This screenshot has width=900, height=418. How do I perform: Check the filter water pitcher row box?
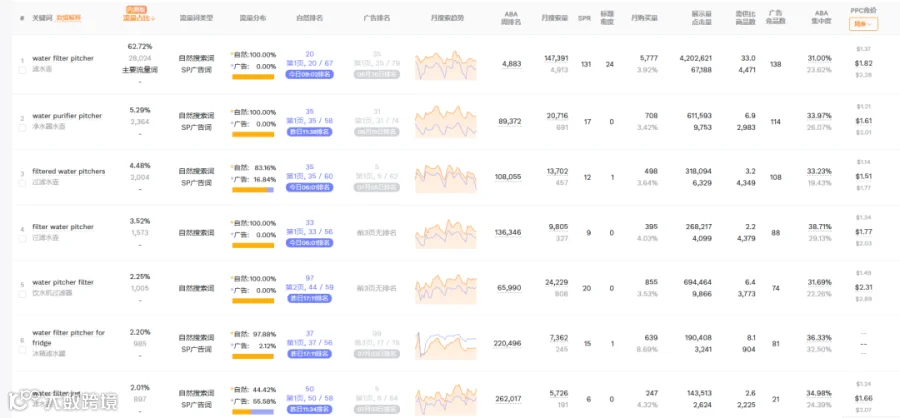coord(22,238)
